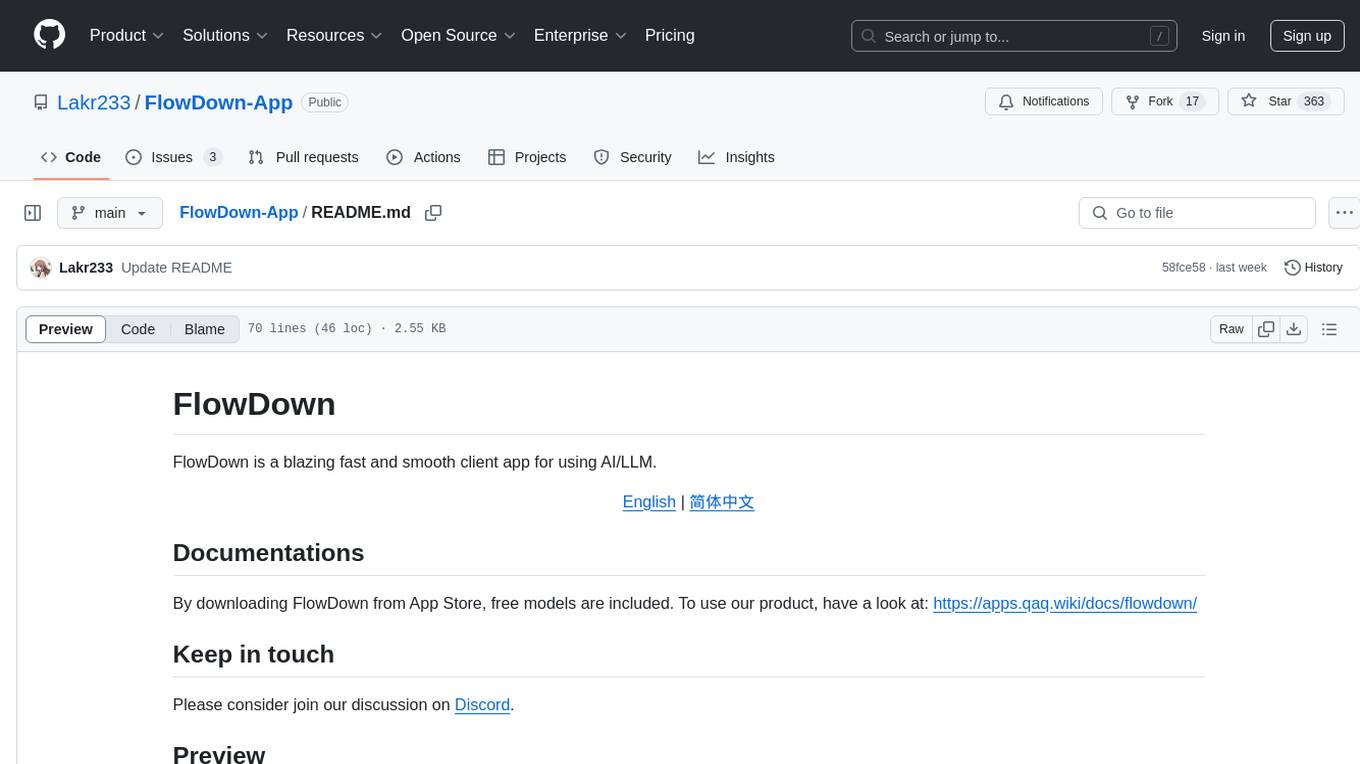Open commit author Lakr233 link
The height and width of the screenshot is (764, 1360).
tap(86, 268)
